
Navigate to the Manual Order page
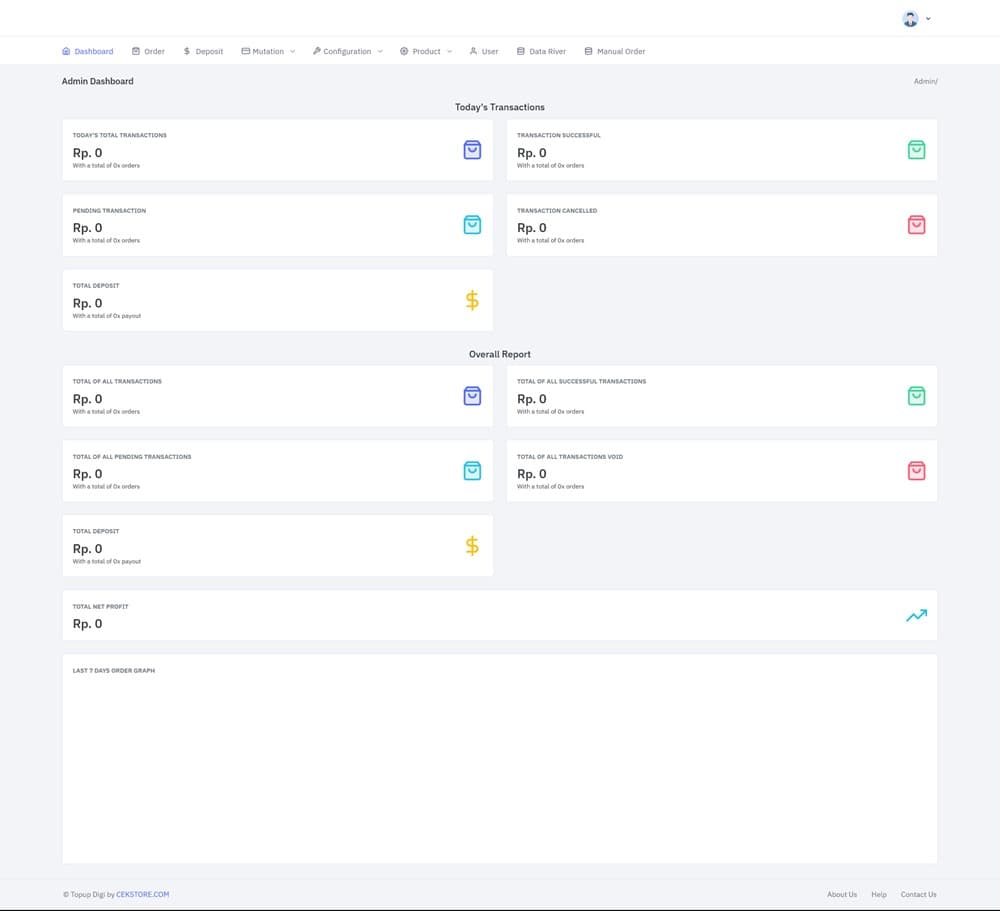(x=615, y=51)
